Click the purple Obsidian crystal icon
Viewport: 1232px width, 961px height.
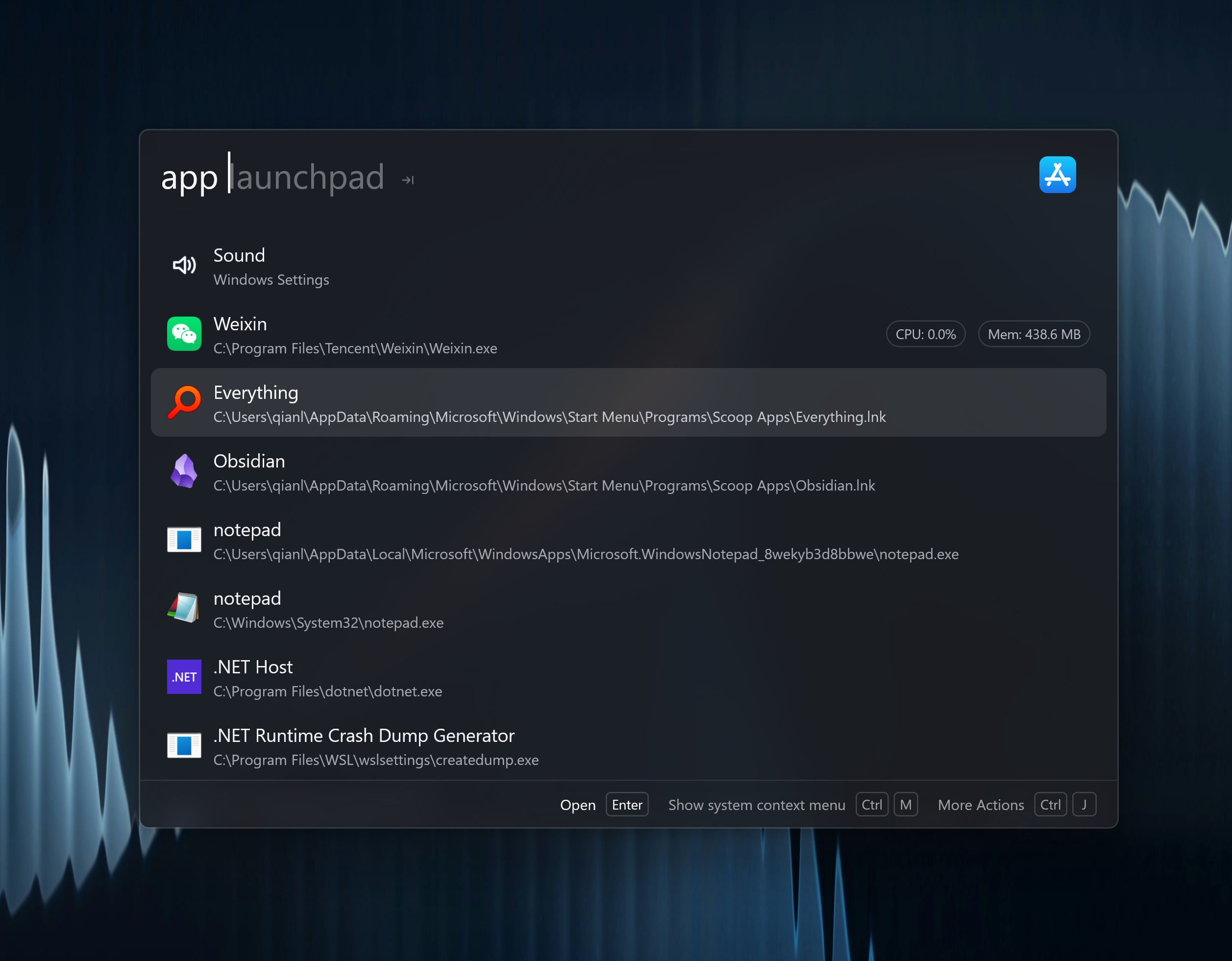[x=184, y=471]
